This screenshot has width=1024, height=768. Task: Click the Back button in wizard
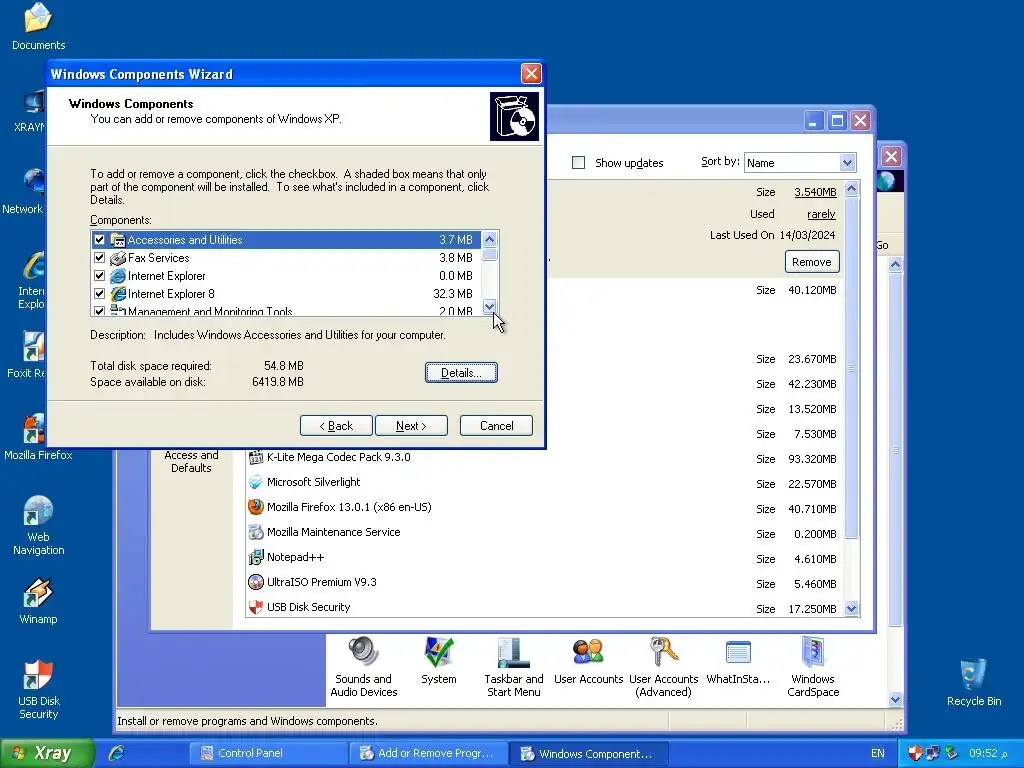336,426
